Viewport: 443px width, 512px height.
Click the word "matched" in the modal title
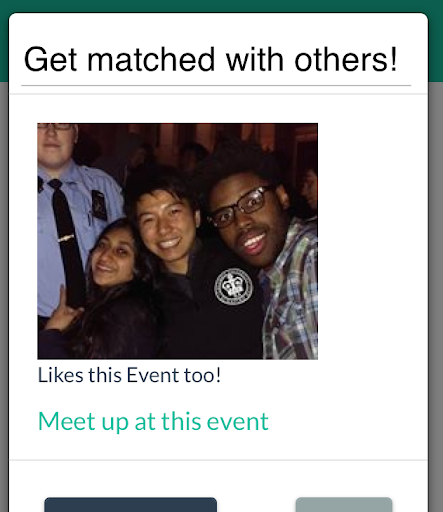point(151,60)
